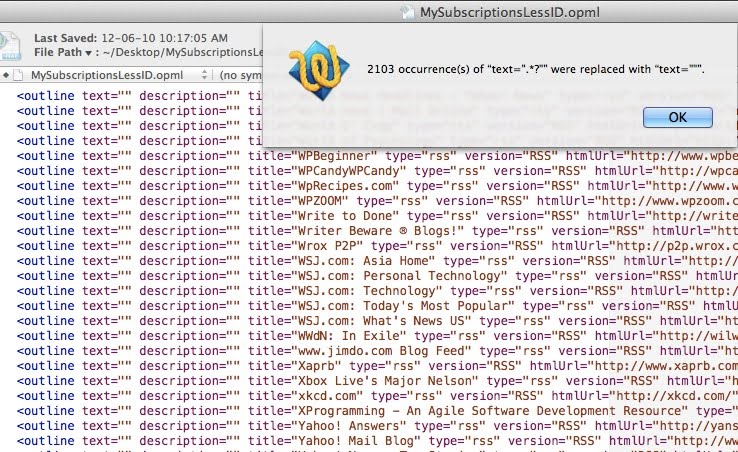
Task: Click the window title MySubscriptionsLessID.opml
Action: click(x=510, y=12)
